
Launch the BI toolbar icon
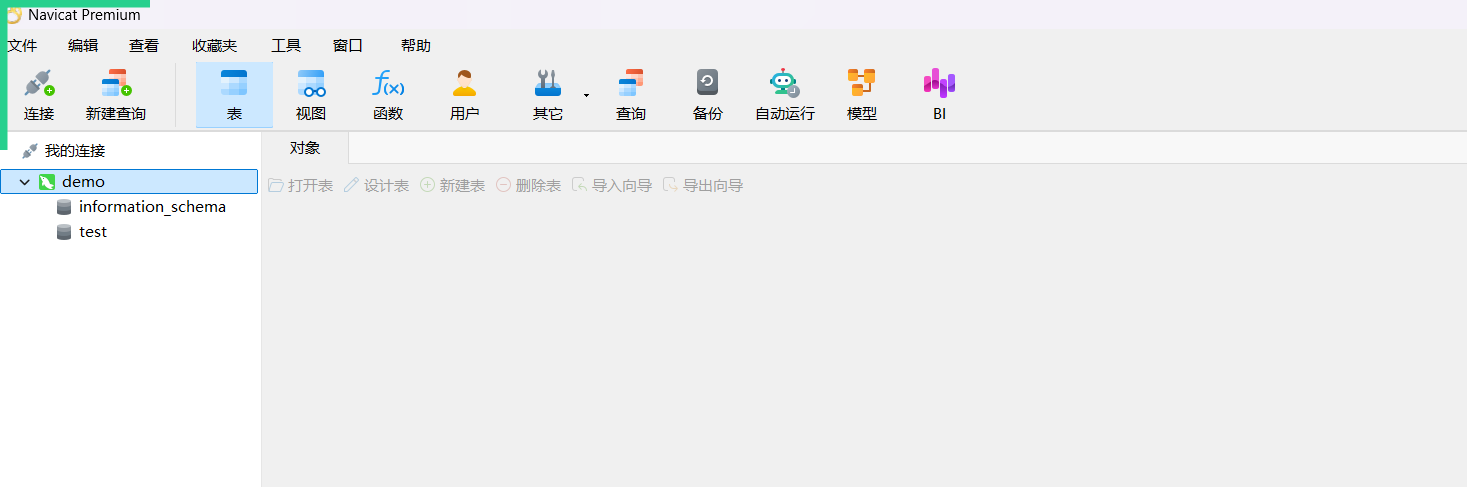[939, 84]
